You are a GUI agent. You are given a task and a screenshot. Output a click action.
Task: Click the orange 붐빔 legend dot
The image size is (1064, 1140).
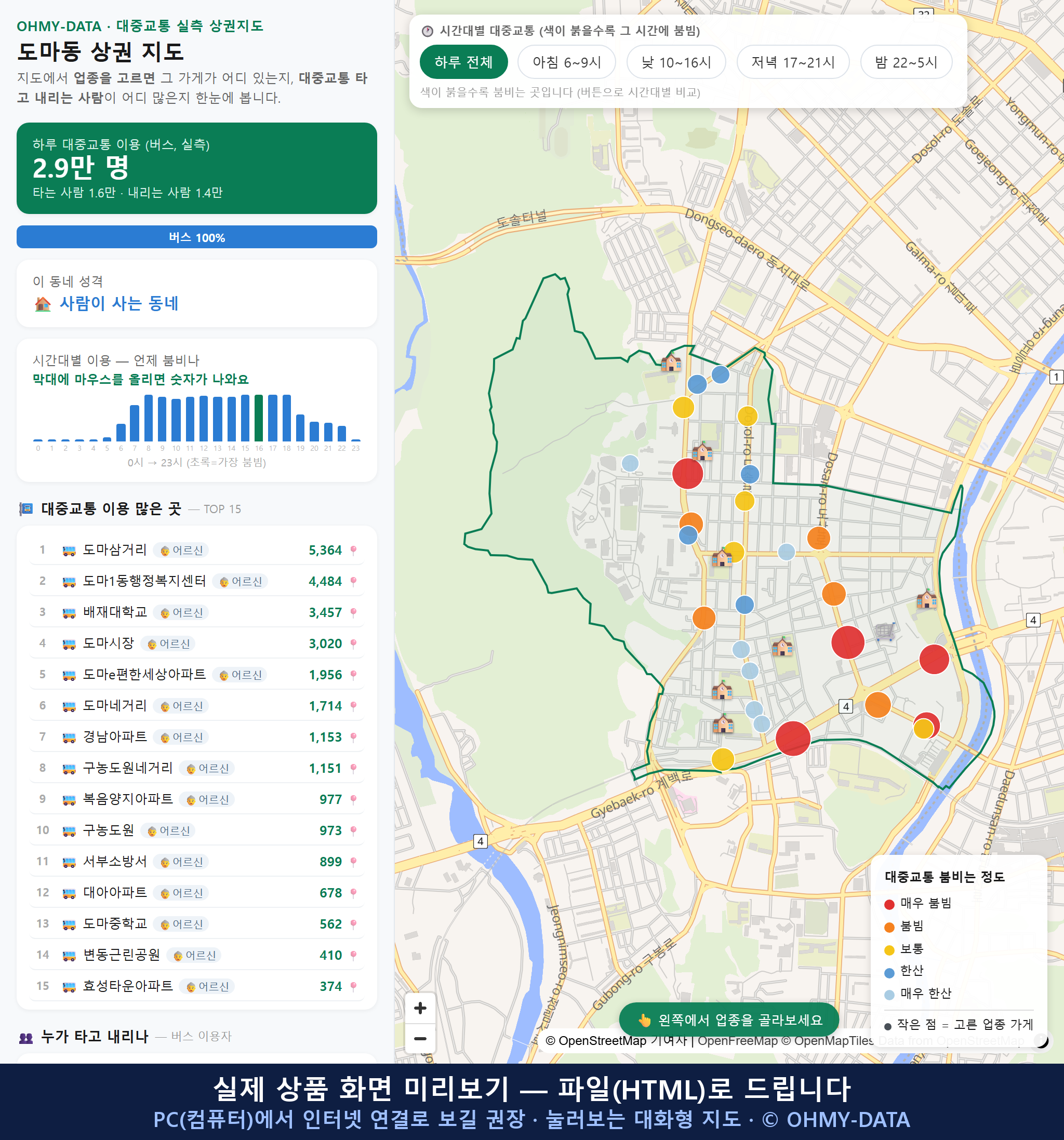tap(889, 927)
